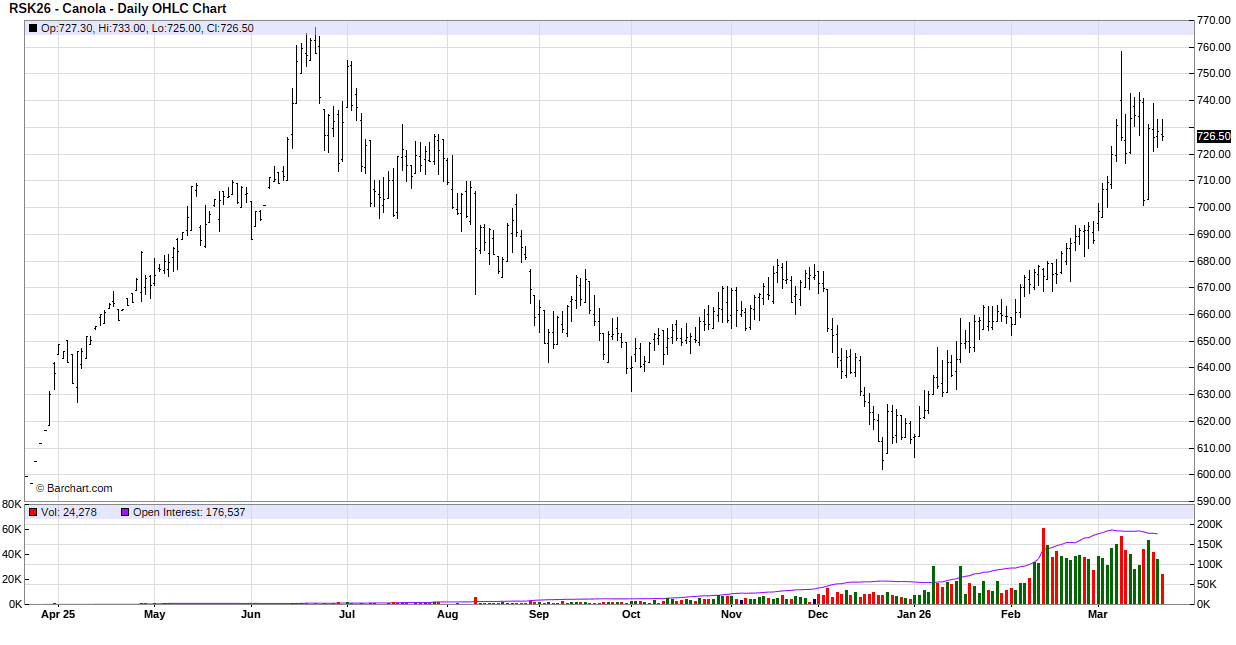Click the Jan 26 date axis label
1236x645 pixels.
coord(913,615)
